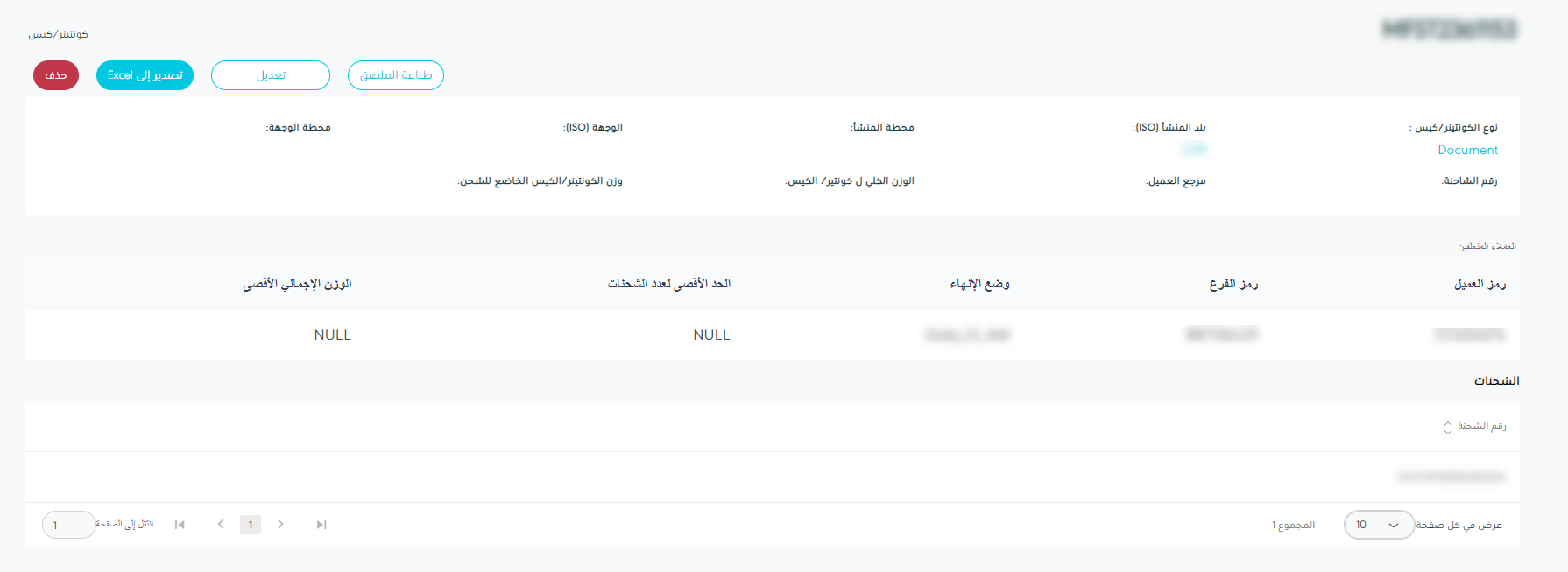Image resolution: width=1568 pixels, height=572 pixels.
Task: Sort shipments by رقم الشحنة arrows icon
Action: tap(1448, 427)
